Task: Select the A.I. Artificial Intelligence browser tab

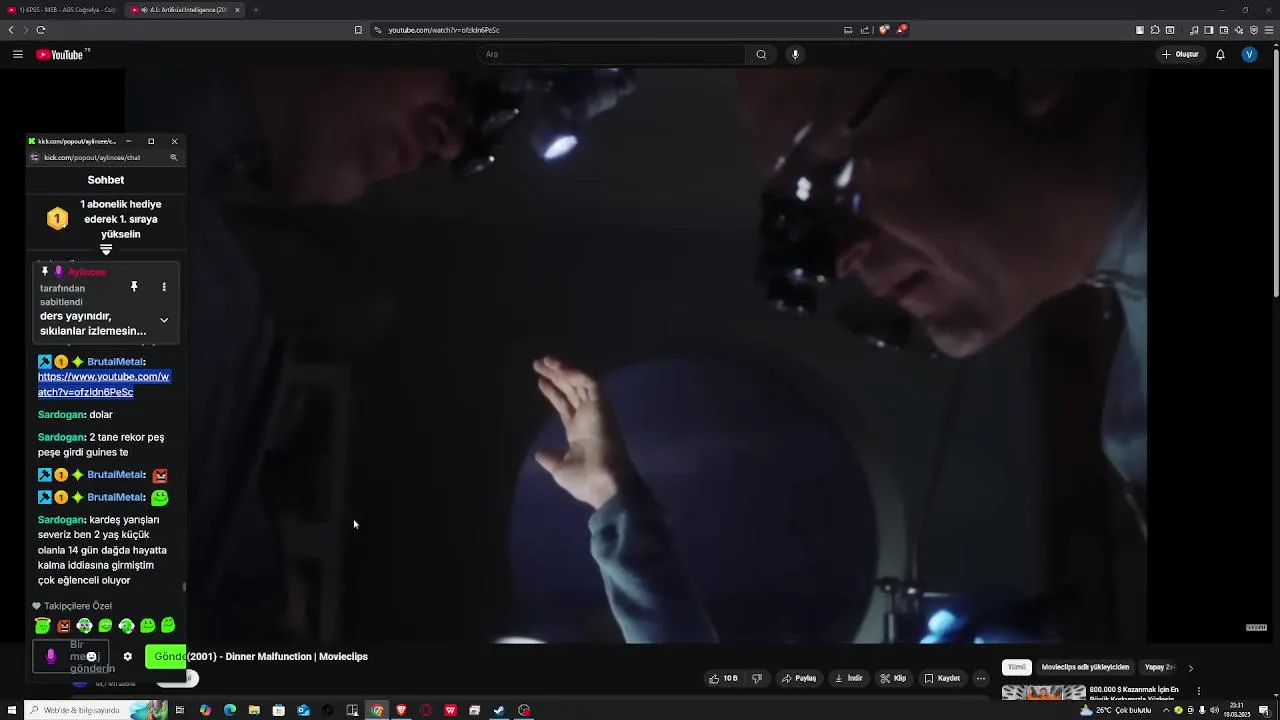Action: click(x=185, y=10)
